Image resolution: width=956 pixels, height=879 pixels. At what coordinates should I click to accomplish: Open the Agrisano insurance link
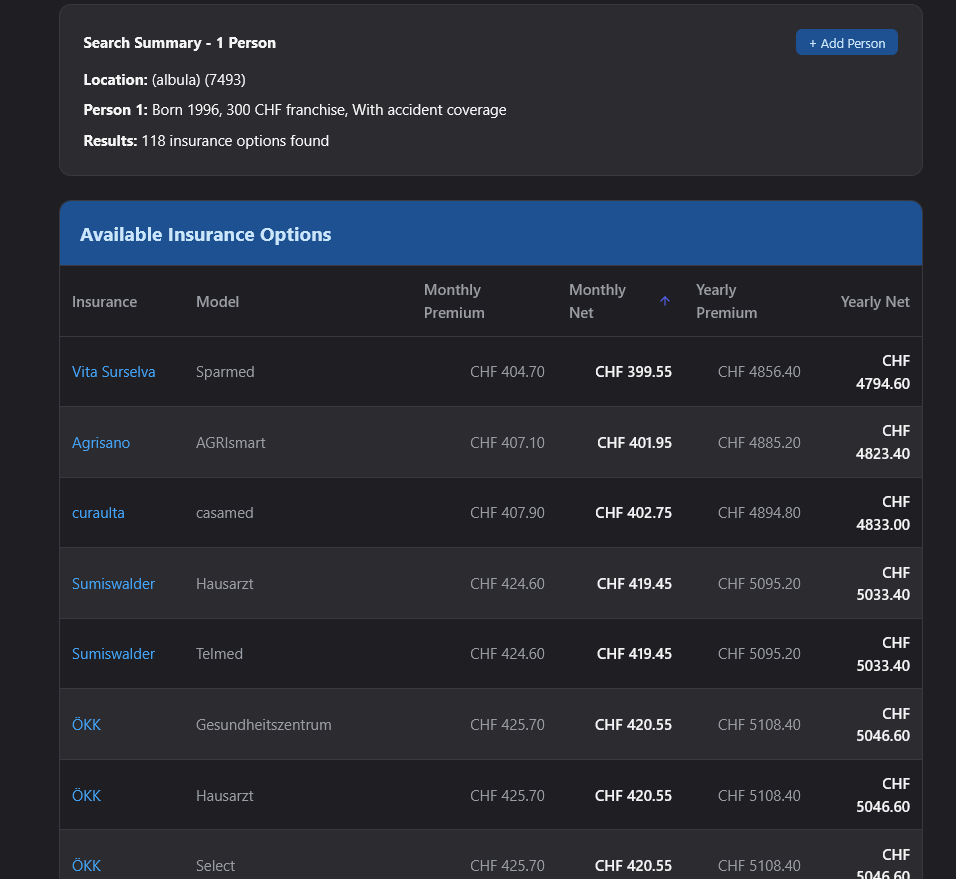[x=101, y=442]
